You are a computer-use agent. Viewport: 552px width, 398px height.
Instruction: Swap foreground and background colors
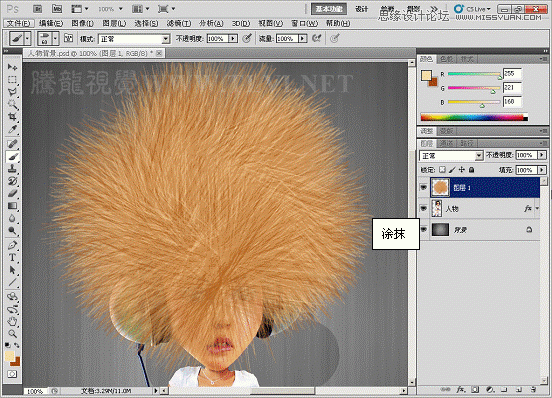[x=17, y=346]
